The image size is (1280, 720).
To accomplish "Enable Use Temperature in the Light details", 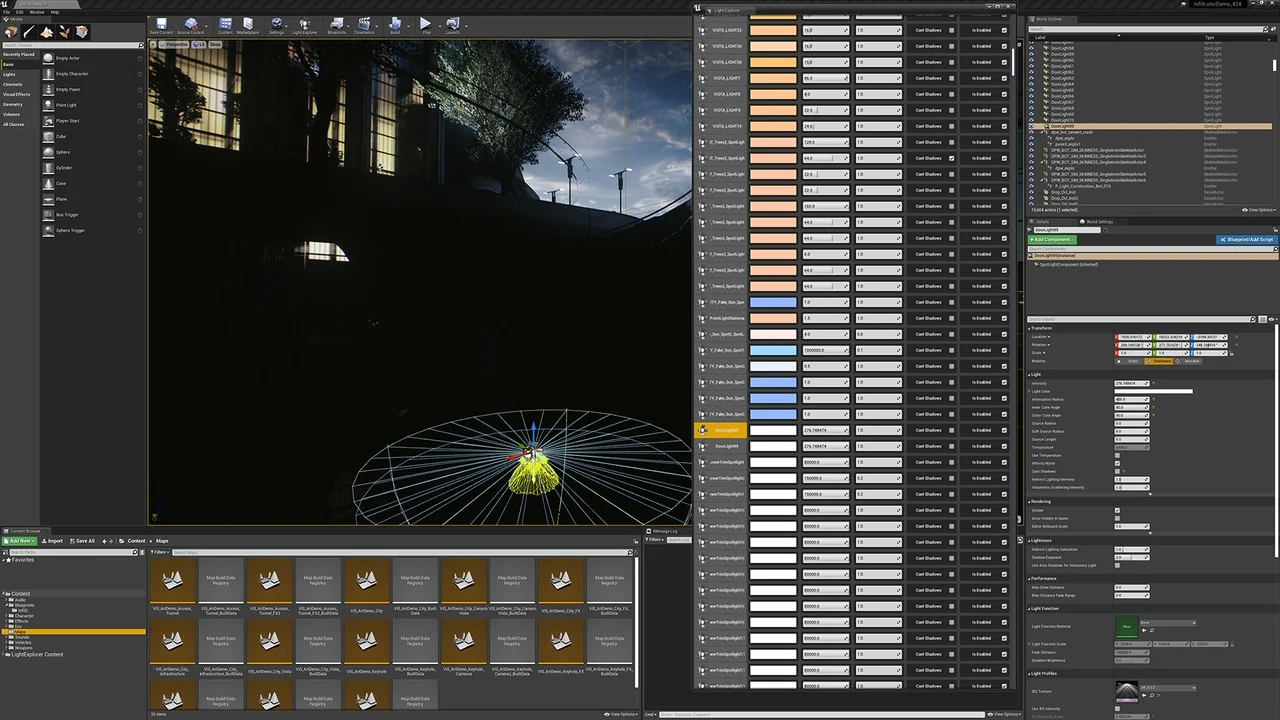I will click(1117, 455).
